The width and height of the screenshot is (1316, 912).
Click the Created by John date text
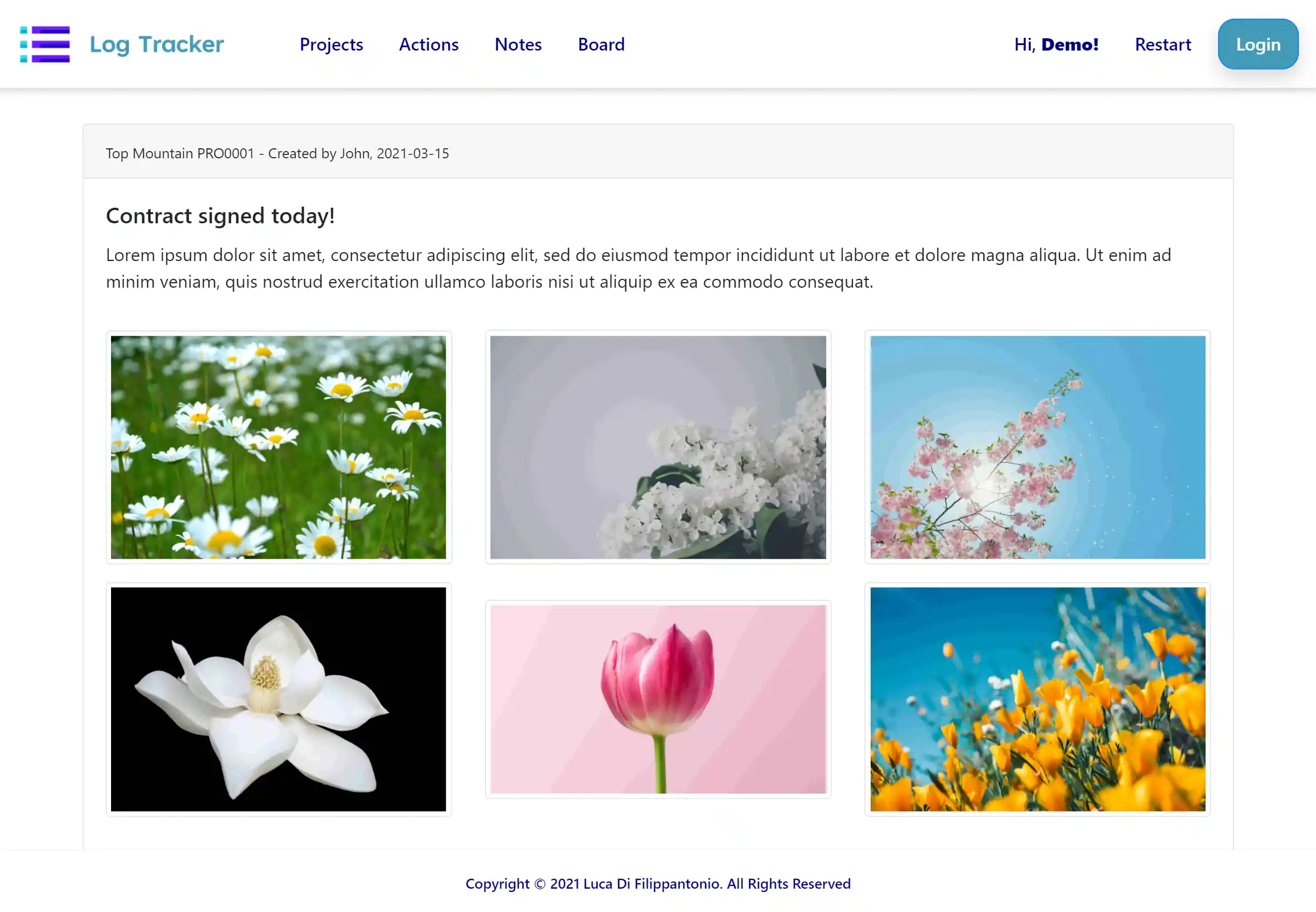[x=359, y=153]
